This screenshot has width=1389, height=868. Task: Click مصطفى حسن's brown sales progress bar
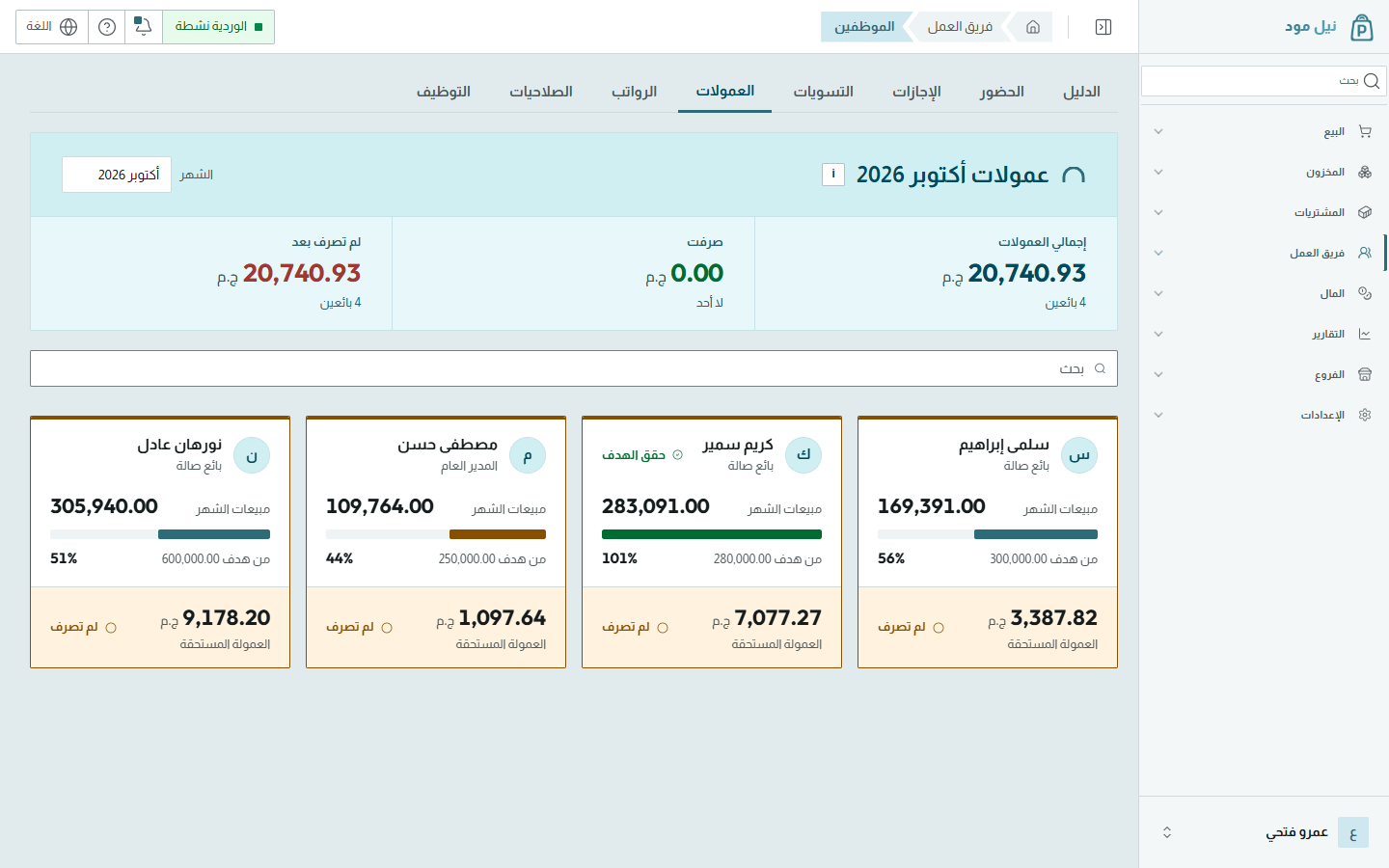498,534
